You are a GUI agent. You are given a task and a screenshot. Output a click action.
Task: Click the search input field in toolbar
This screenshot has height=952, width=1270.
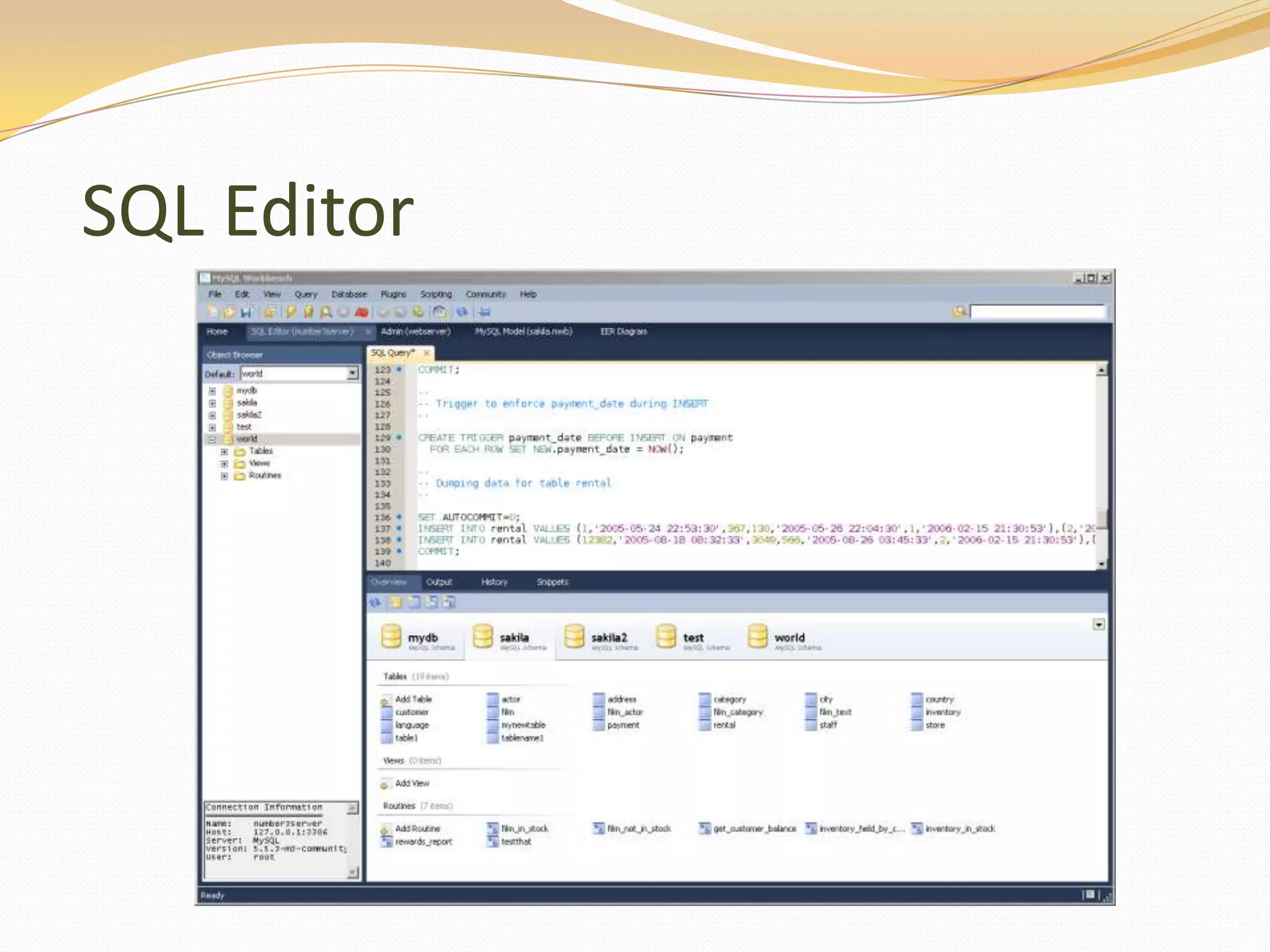pyautogui.click(x=1037, y=312)
